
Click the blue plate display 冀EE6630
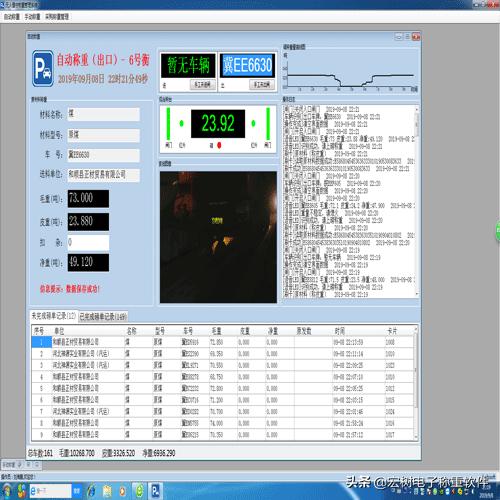click(248, 65)
